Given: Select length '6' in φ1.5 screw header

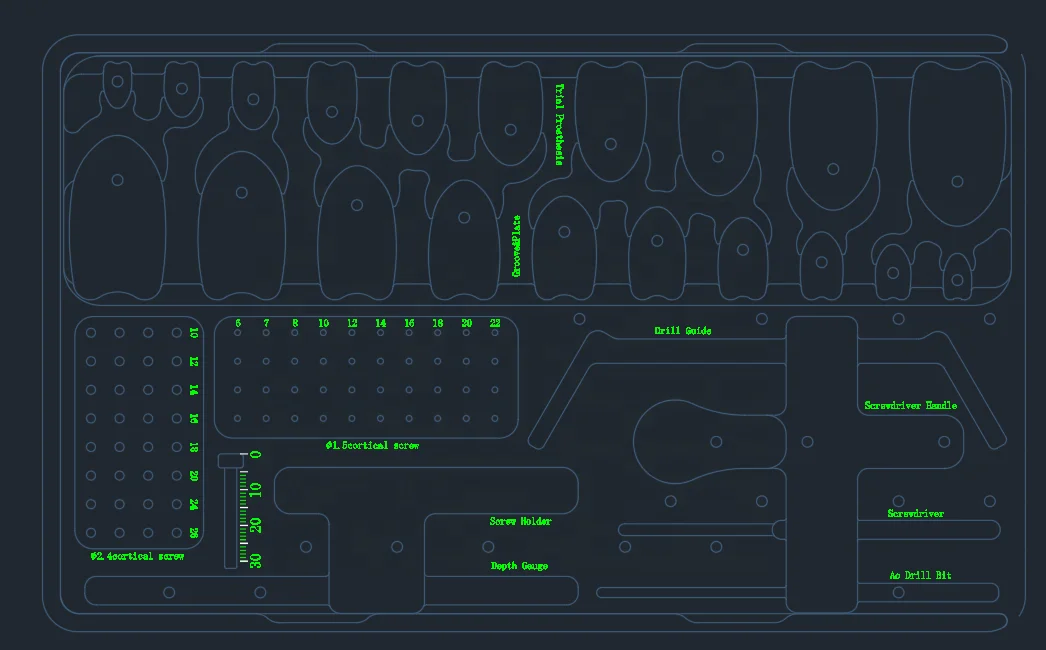Looking at the screenshot, I should pos(238,323).
